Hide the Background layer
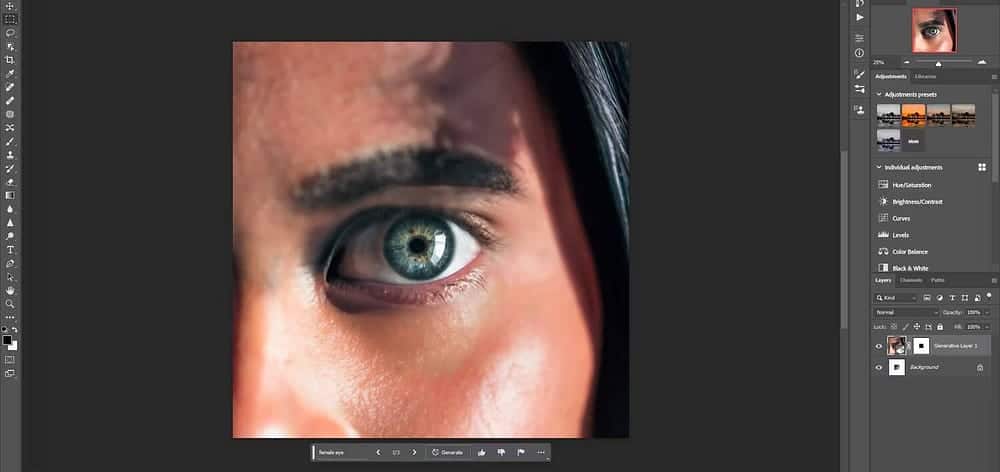This screenshot has height=472, width=1000. [x=879, y=368]
